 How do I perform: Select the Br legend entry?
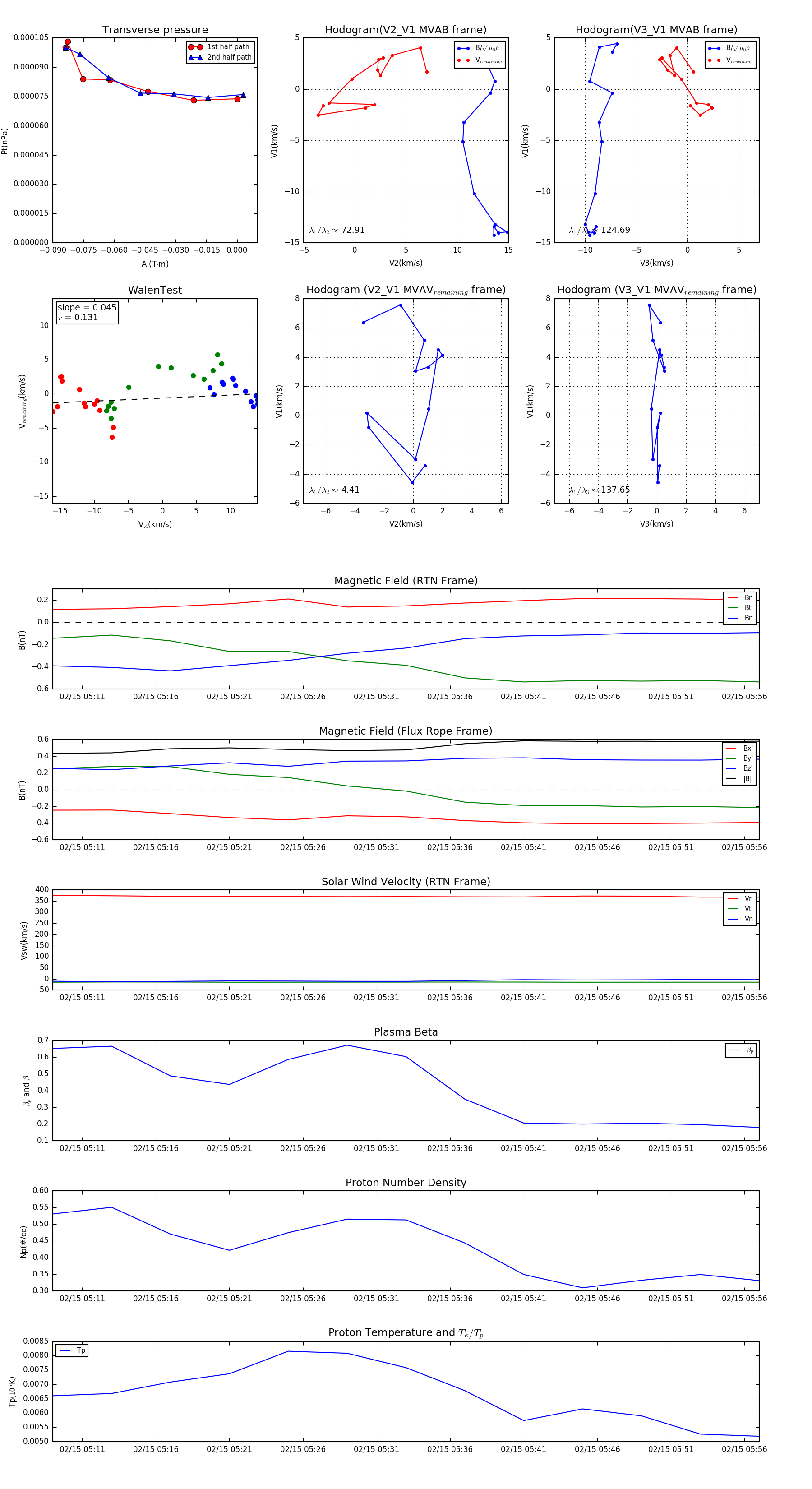[x=740, y=598]
